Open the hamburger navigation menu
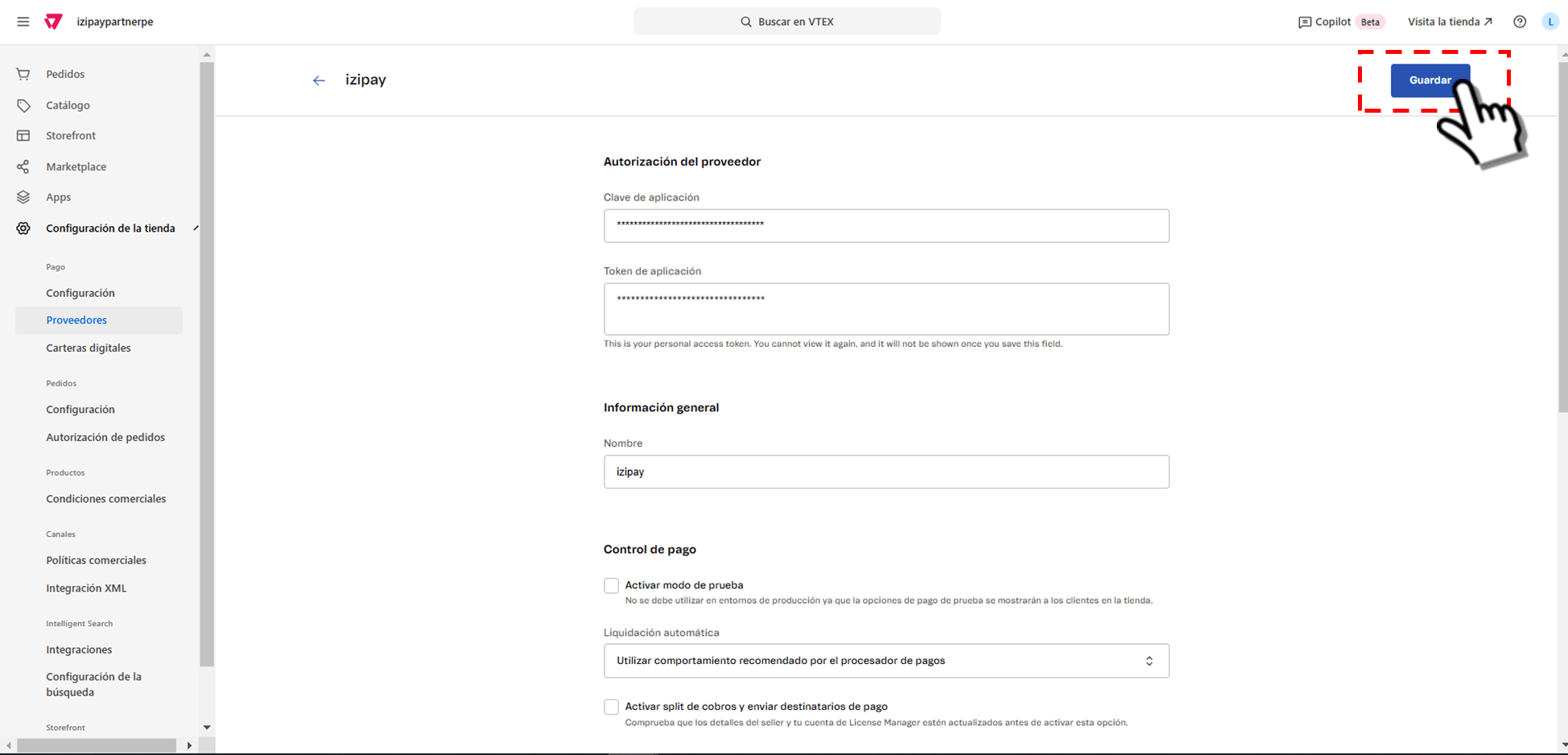1568x755 pixels. [23, 22]
